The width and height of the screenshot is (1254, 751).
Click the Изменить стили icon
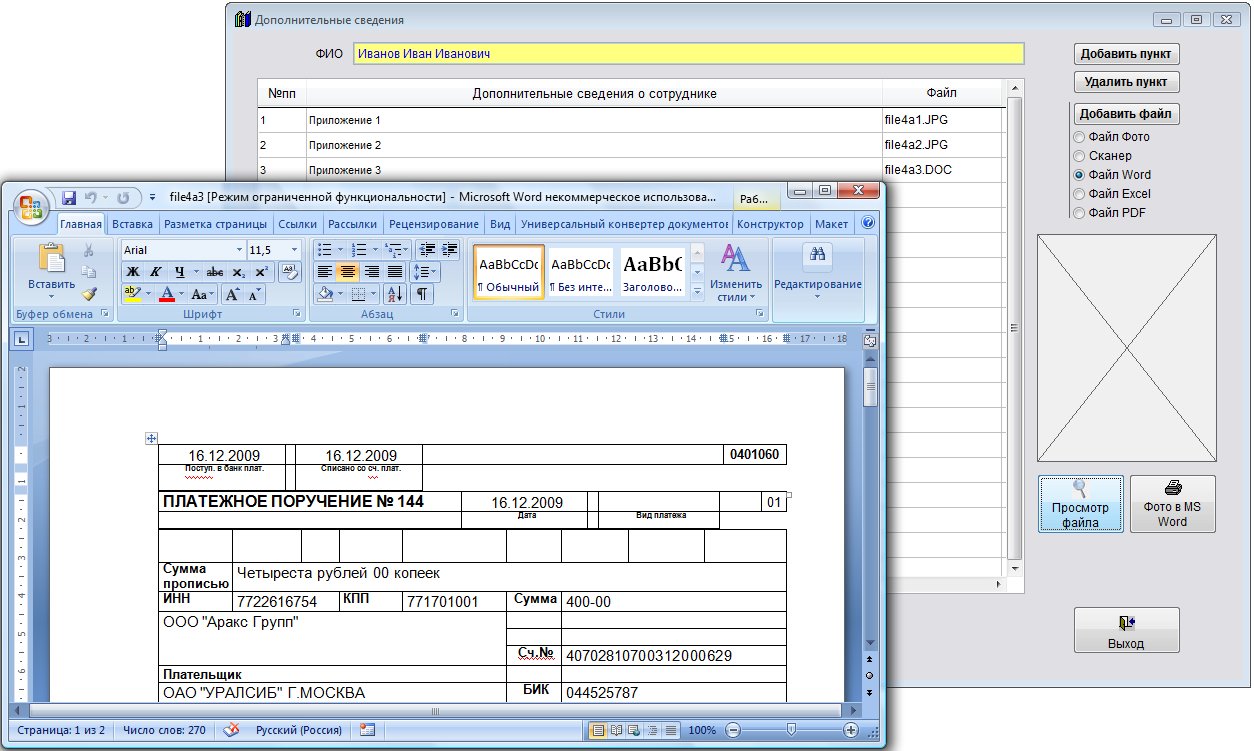tap(736, 260)
